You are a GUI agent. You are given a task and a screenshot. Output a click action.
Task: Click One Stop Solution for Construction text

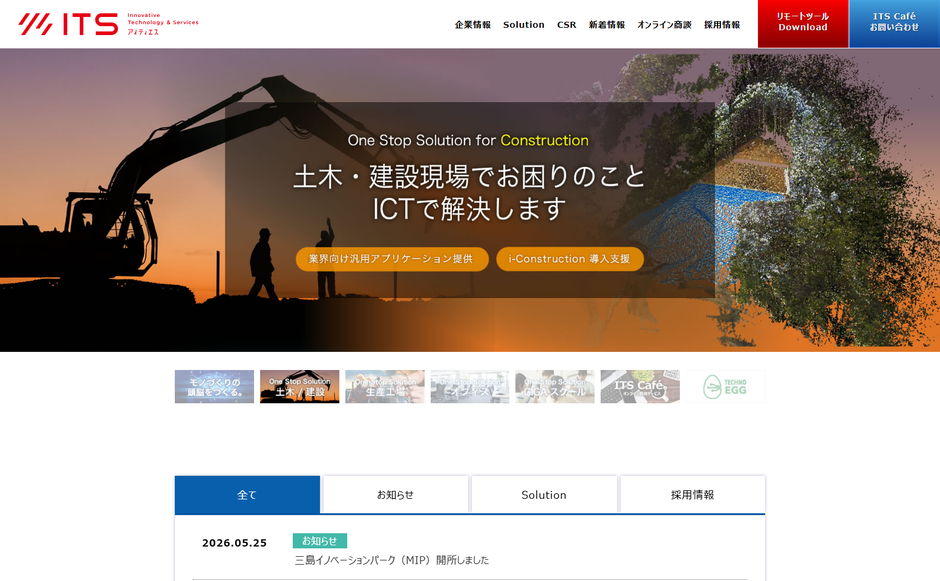[468, 140]
